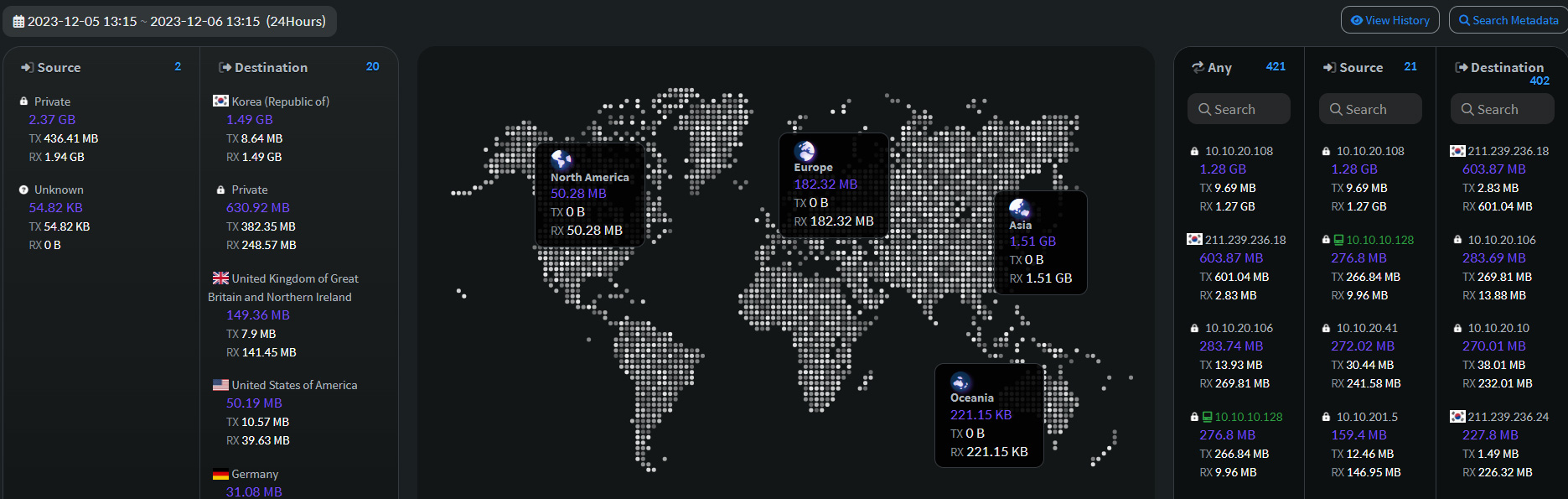The height and width of the screenshot is (499, 1568).
Task: Click green monitor icon by 10.10.10.128 in Any column
Action: [x=1207, y=417]
